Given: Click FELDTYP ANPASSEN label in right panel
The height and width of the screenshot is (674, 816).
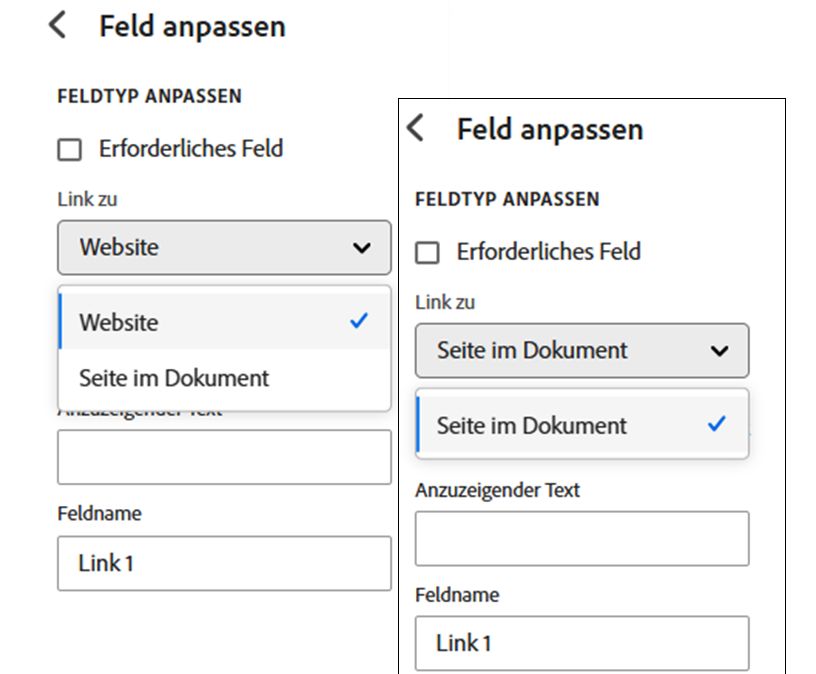Looking at the screenshot, I should [507, 199].
